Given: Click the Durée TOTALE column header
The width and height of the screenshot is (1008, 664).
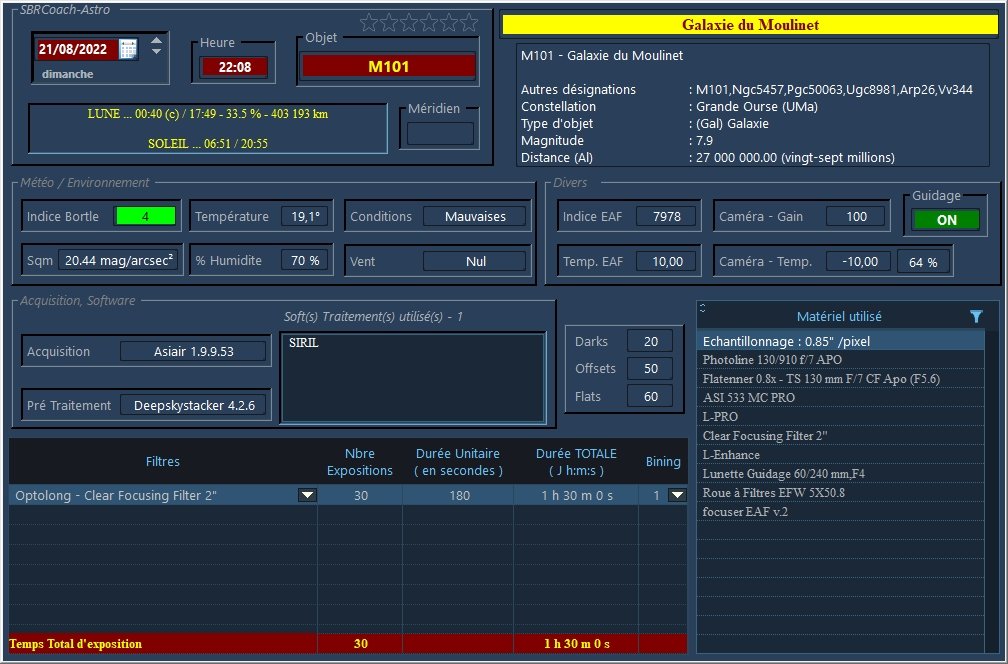Looking at the screenshot, I should click(x=576, y=462).
